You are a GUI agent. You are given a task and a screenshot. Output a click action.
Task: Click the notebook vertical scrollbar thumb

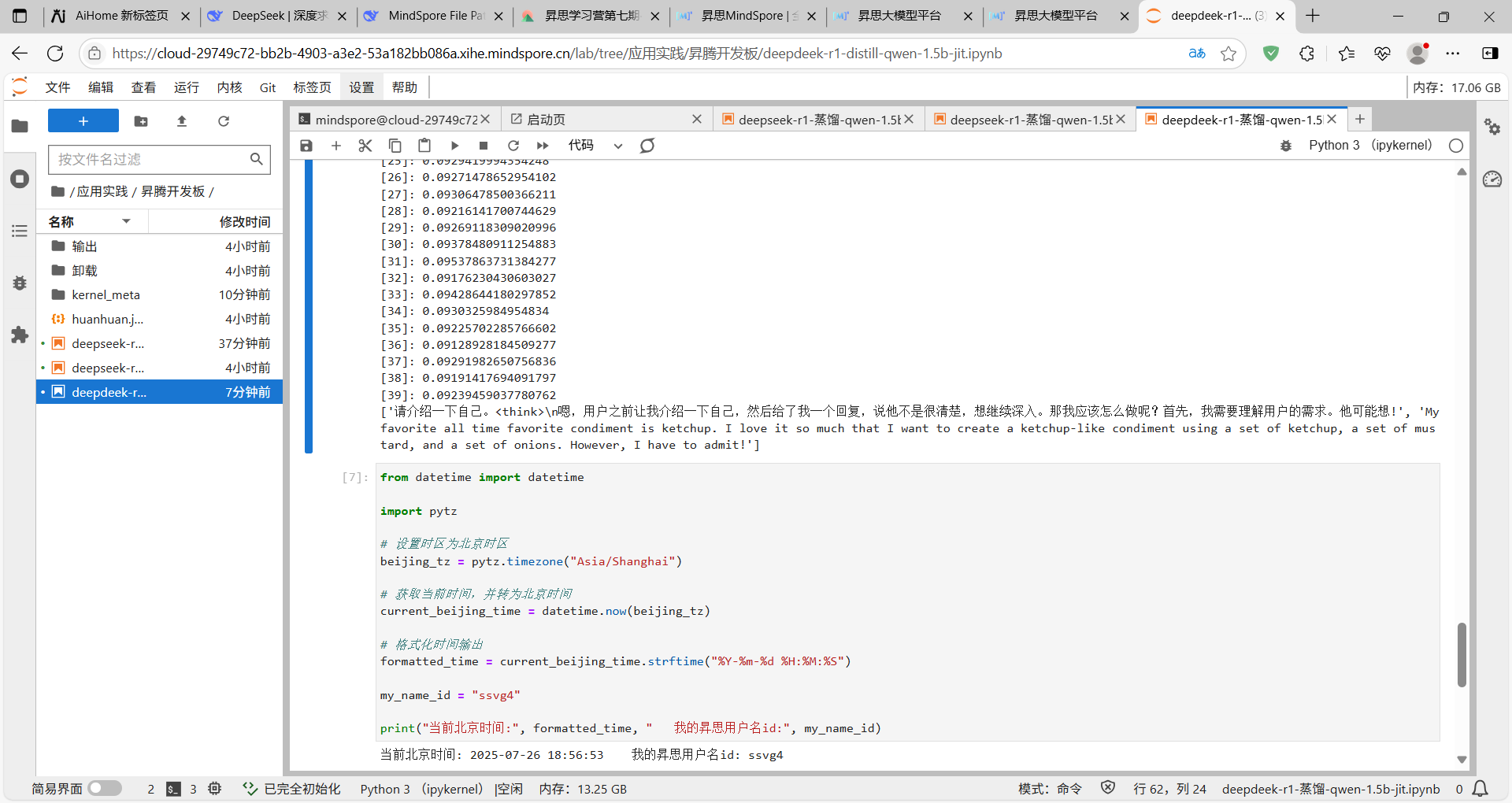point(1462,653)
